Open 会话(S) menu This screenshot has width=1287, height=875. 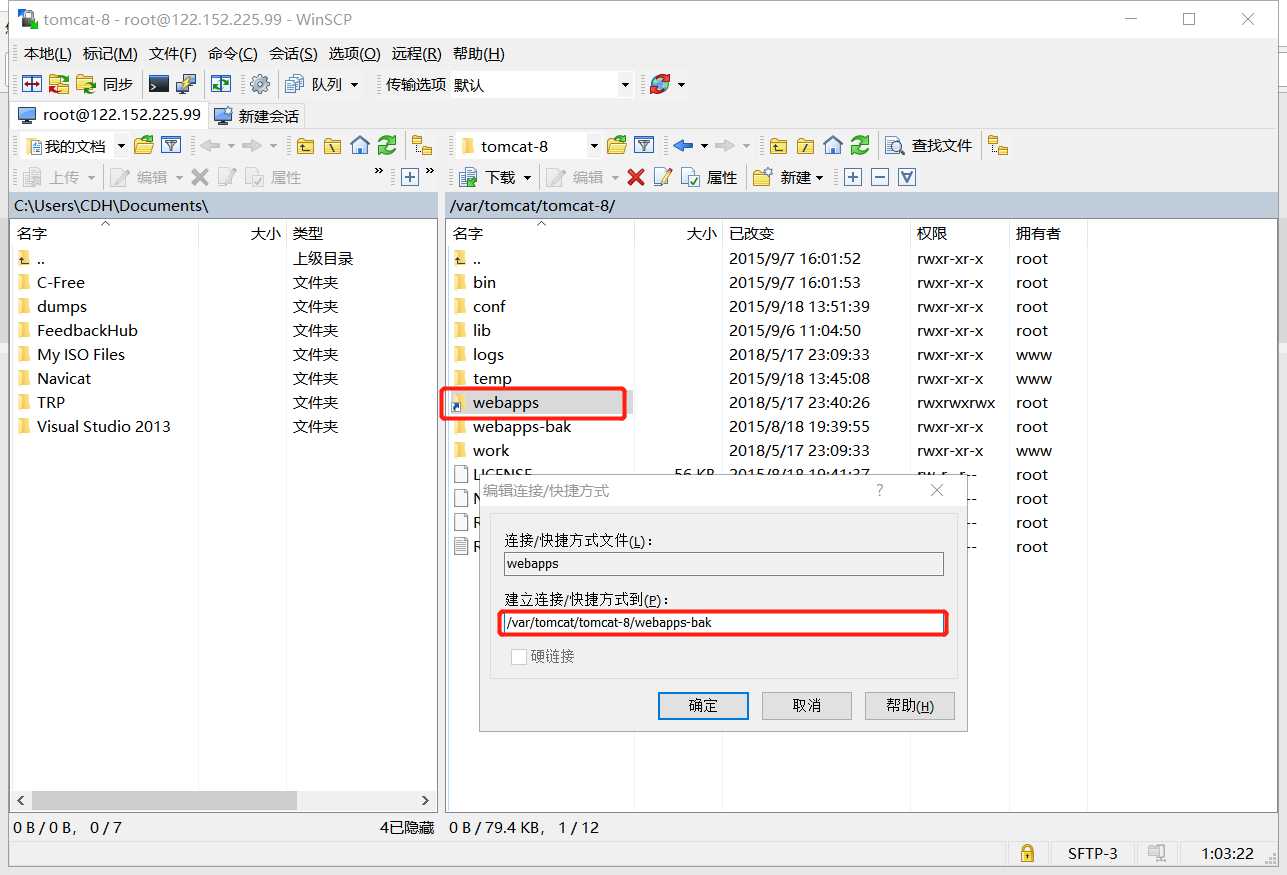[293, 54]
